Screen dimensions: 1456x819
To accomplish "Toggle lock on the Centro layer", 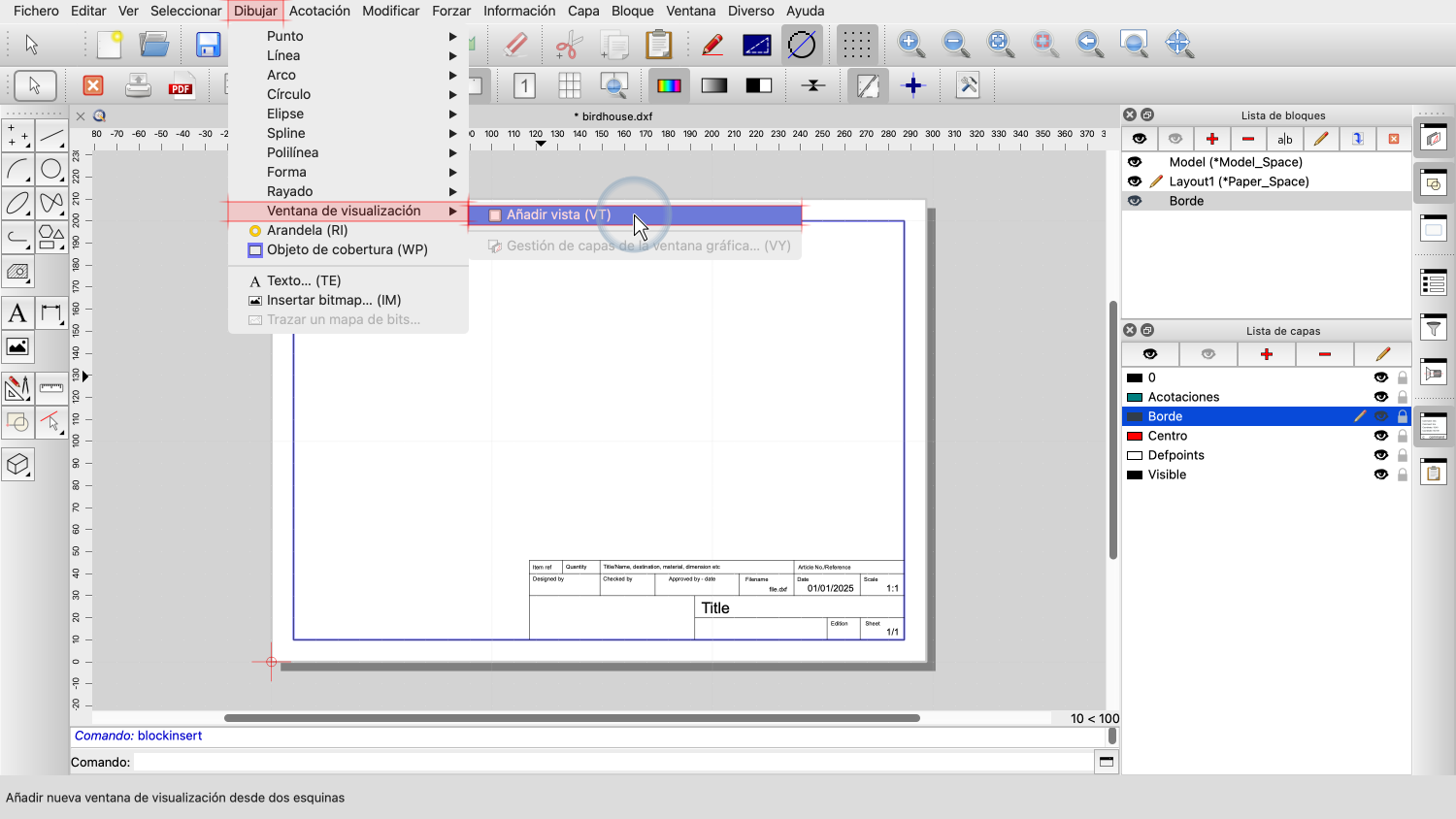I will 1402,436.
